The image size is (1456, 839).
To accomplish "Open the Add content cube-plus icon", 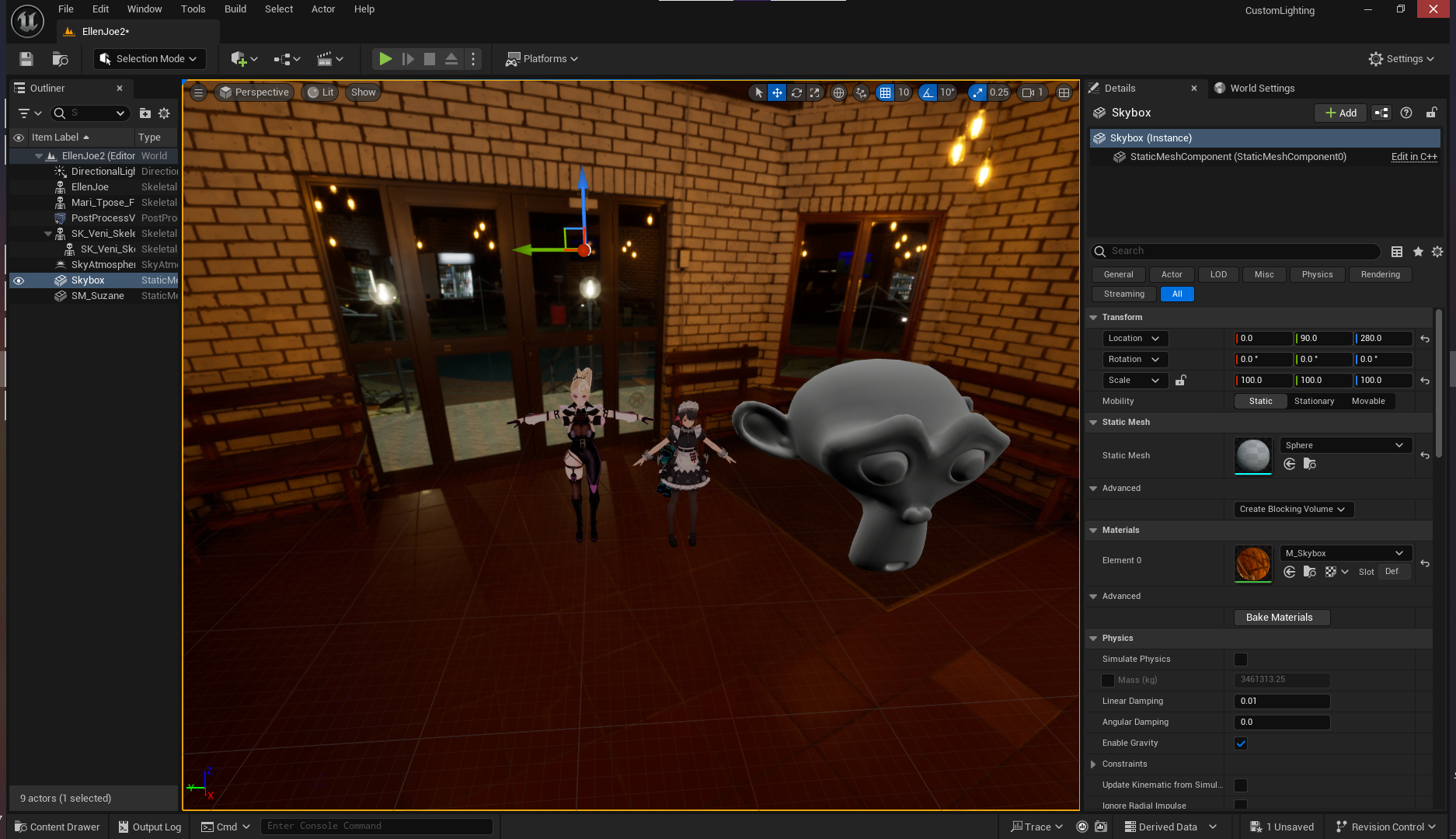I will click(x=243, y=59).
